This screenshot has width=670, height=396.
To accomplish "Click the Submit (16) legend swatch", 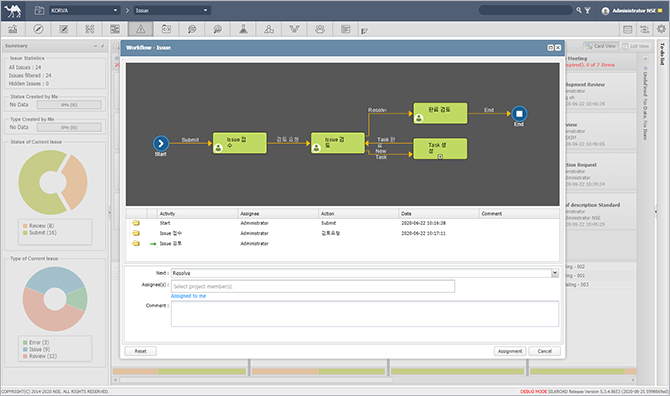I will tap(25, 233).
